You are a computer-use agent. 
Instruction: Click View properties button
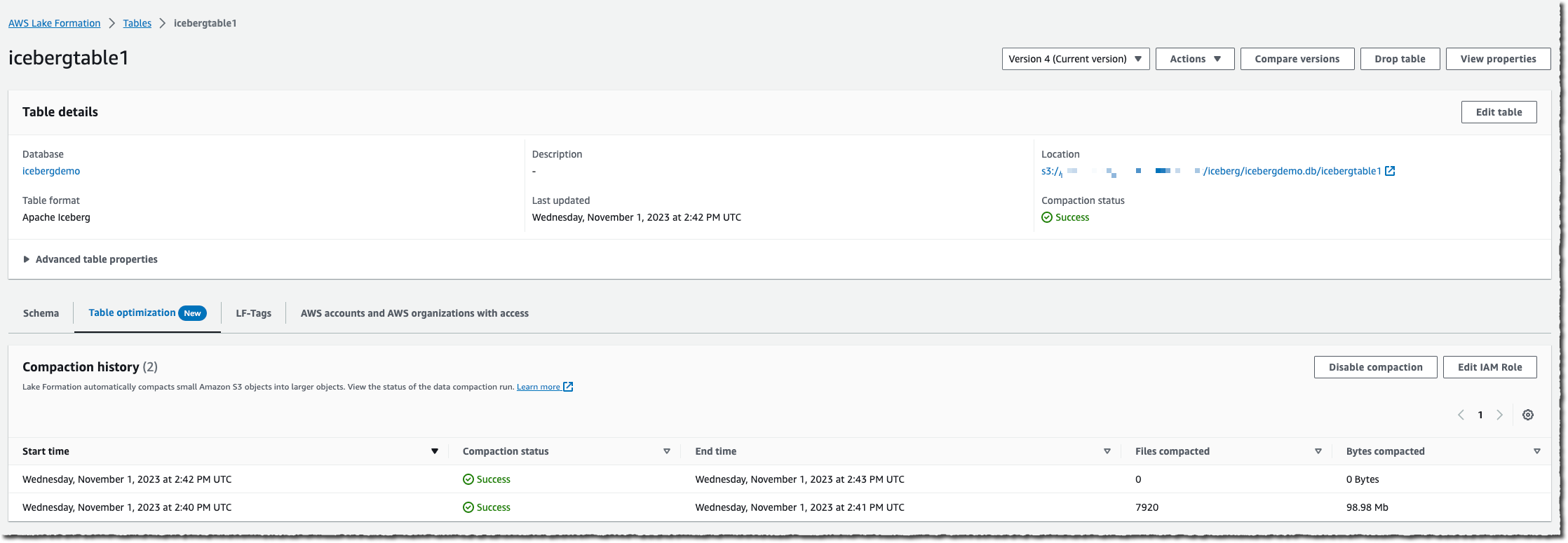click(1498, 59)
